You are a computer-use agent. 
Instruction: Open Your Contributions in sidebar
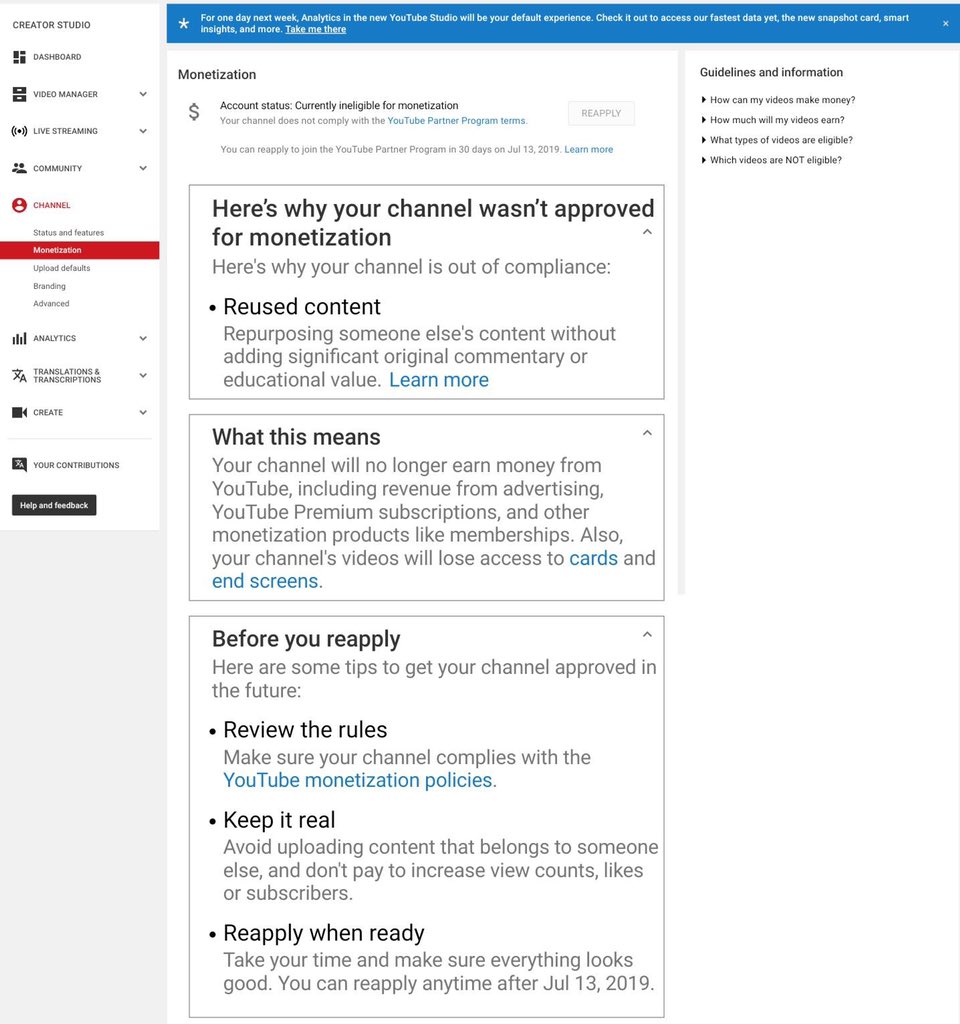(76, 465)
